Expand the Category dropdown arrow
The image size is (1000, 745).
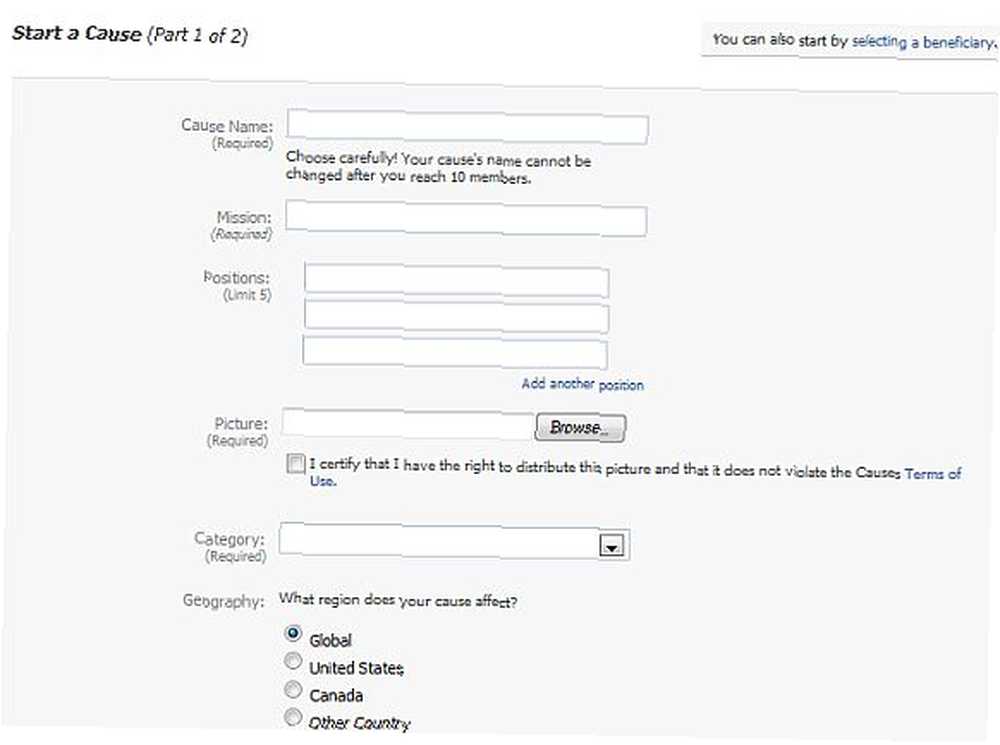[612, 546]
